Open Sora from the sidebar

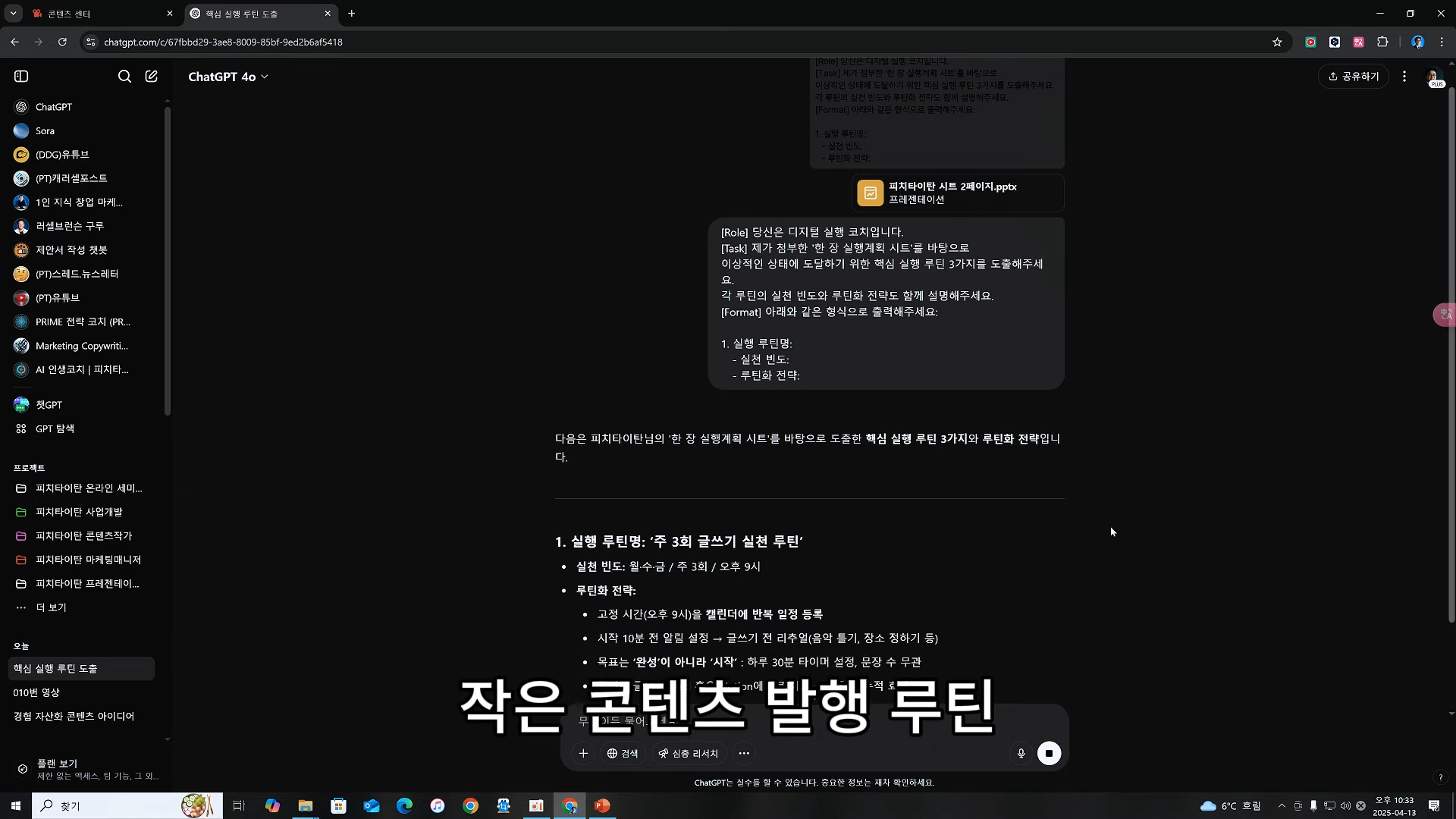pyautogui.click(x=45, y=130)
